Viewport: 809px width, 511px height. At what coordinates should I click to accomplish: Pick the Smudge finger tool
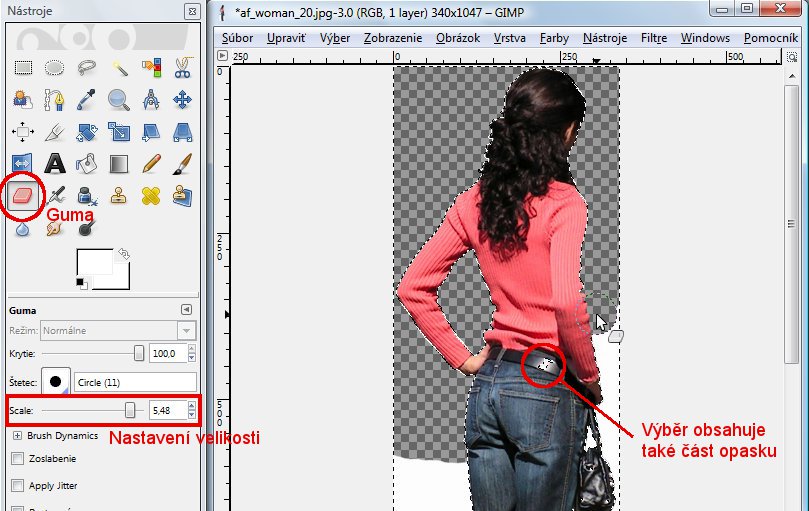click(x=54, y=228)
